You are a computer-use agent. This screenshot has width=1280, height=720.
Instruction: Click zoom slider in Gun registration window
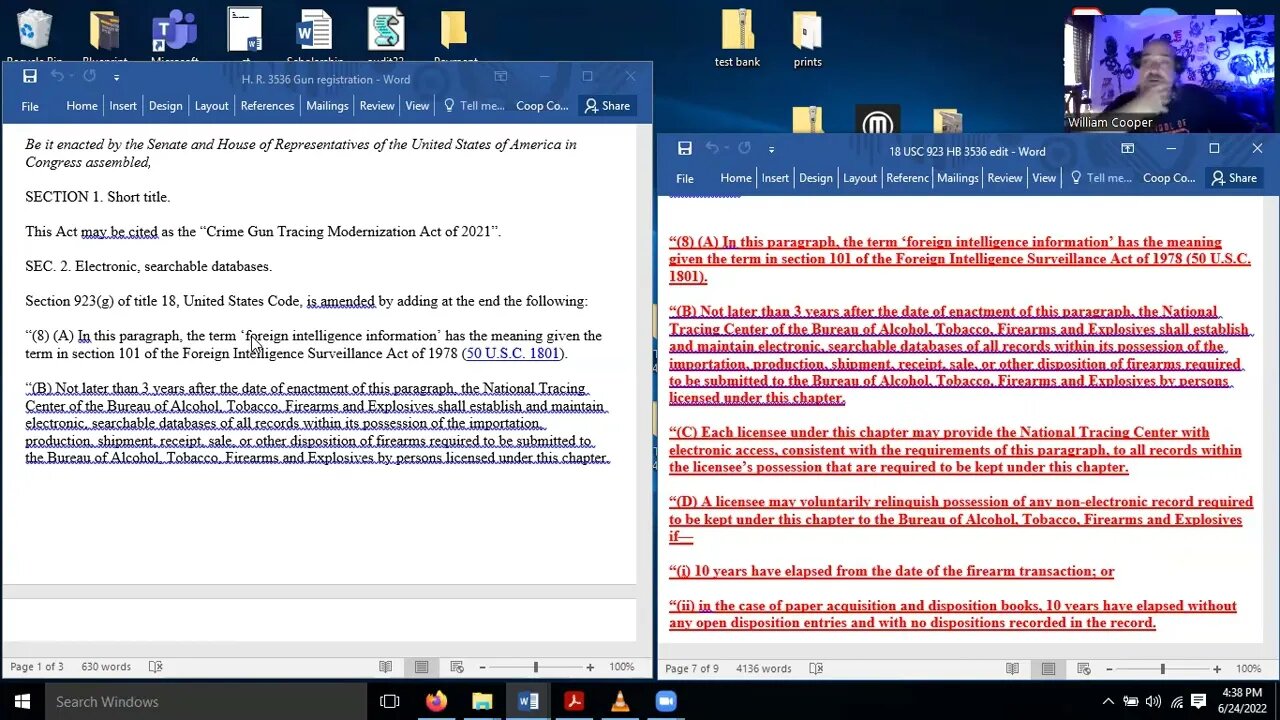(x=536, y=667)
